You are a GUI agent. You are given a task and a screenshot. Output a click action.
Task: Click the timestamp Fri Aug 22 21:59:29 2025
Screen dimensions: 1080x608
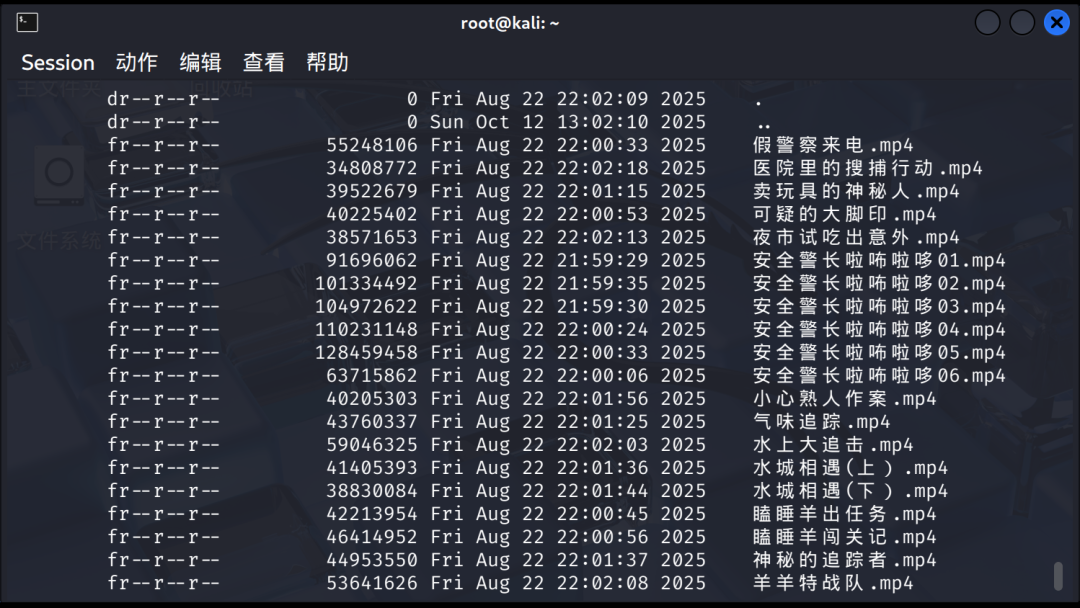click(568, 261)
